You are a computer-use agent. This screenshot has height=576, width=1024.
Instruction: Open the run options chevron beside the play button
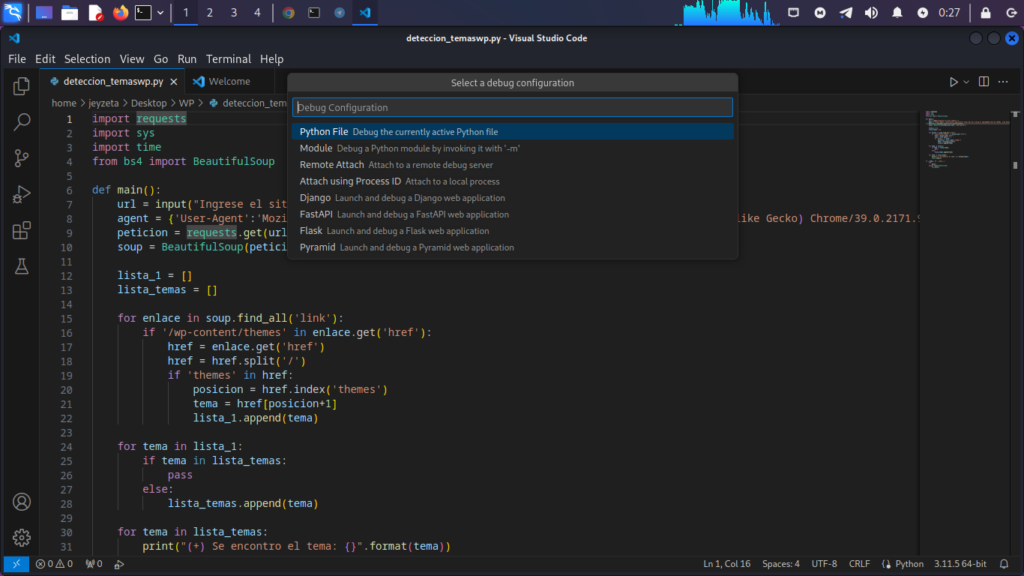tap(966, 81)
